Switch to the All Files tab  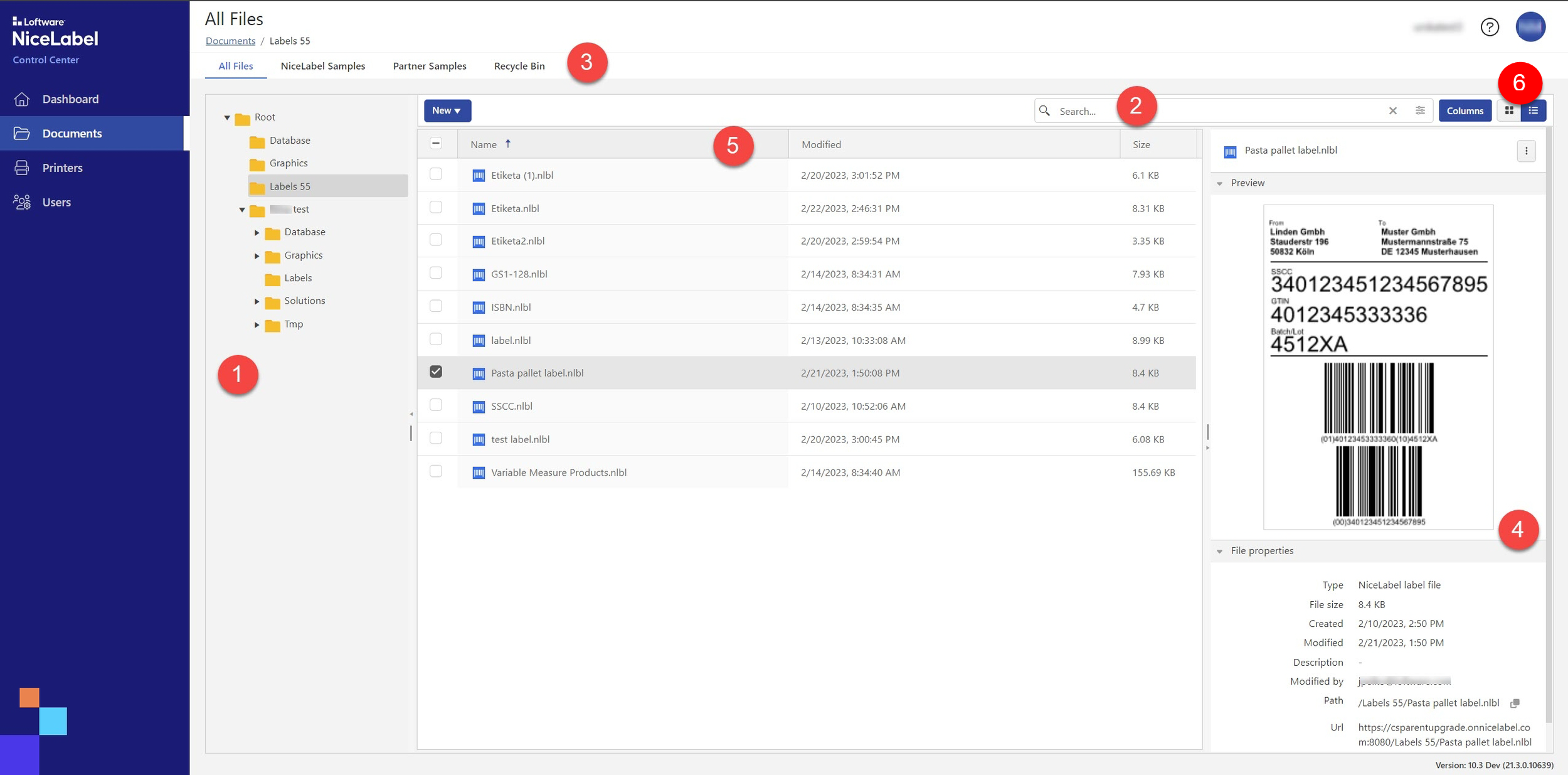[x=236, y=66]
